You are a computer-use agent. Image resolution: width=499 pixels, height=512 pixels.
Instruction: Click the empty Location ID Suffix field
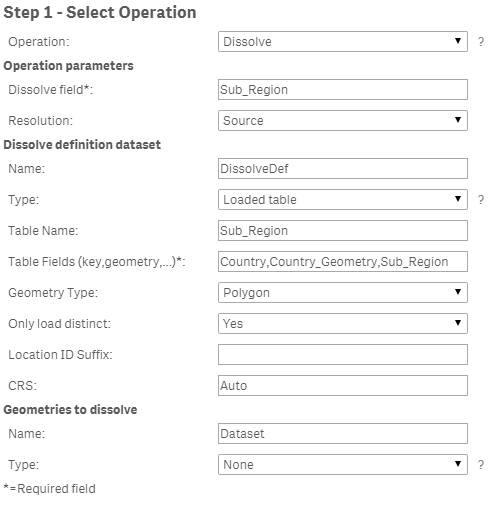[343, 355]
